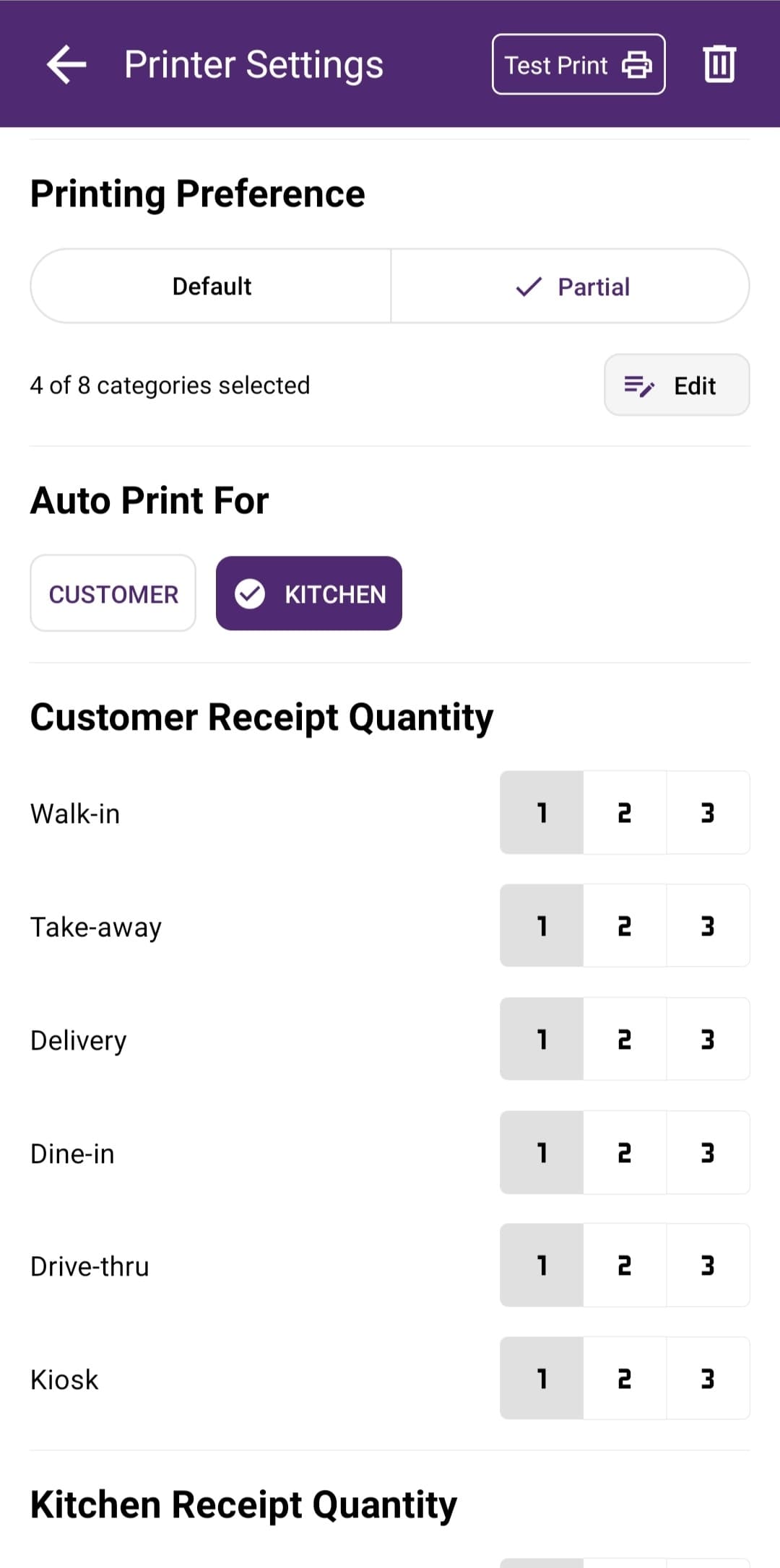This screenshot has height=1568, width=780.
Task: Select 3 receipts for Dine-in
Action: pos(708,1153)
